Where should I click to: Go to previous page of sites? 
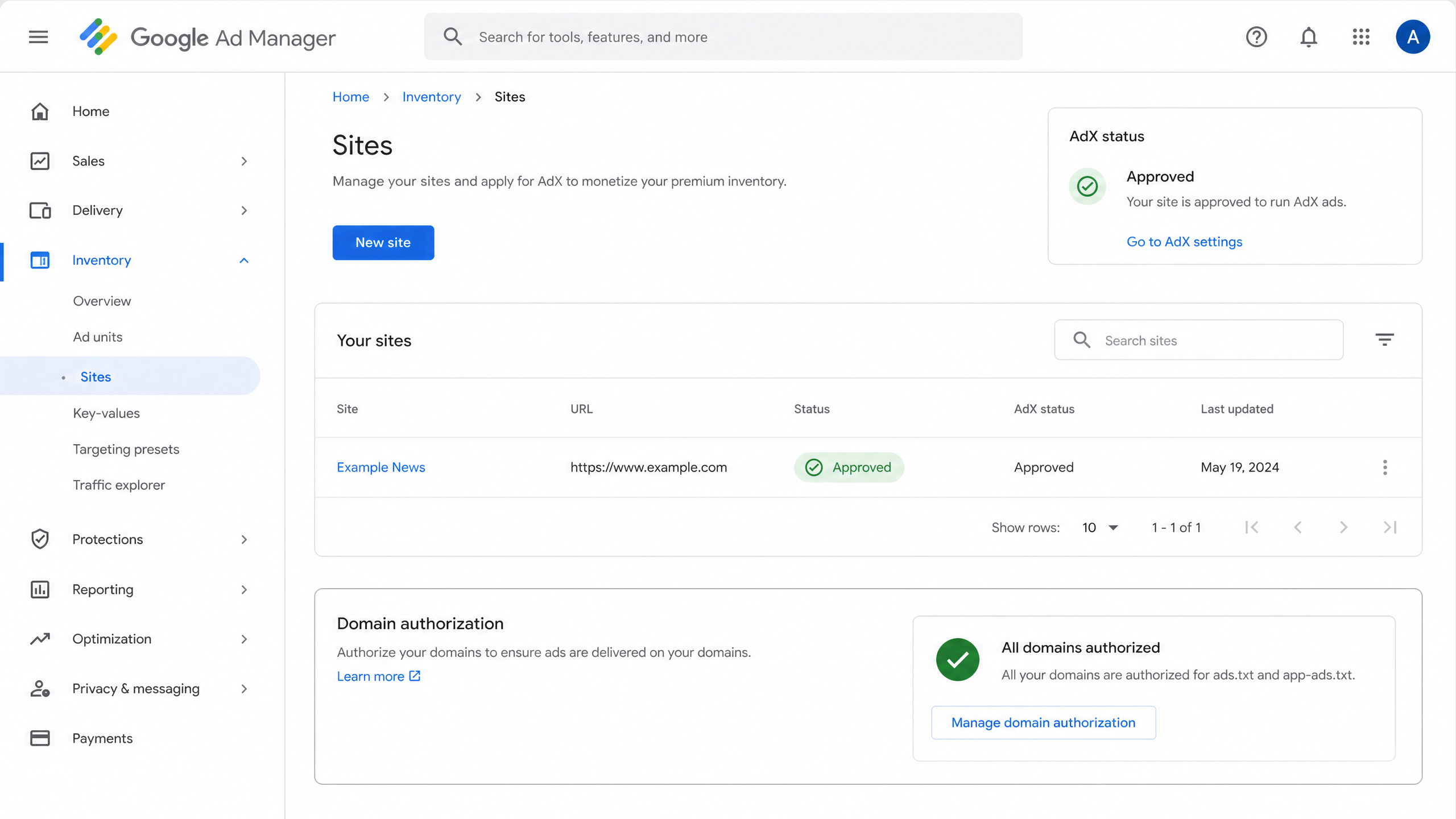(x=1298, y=527)
